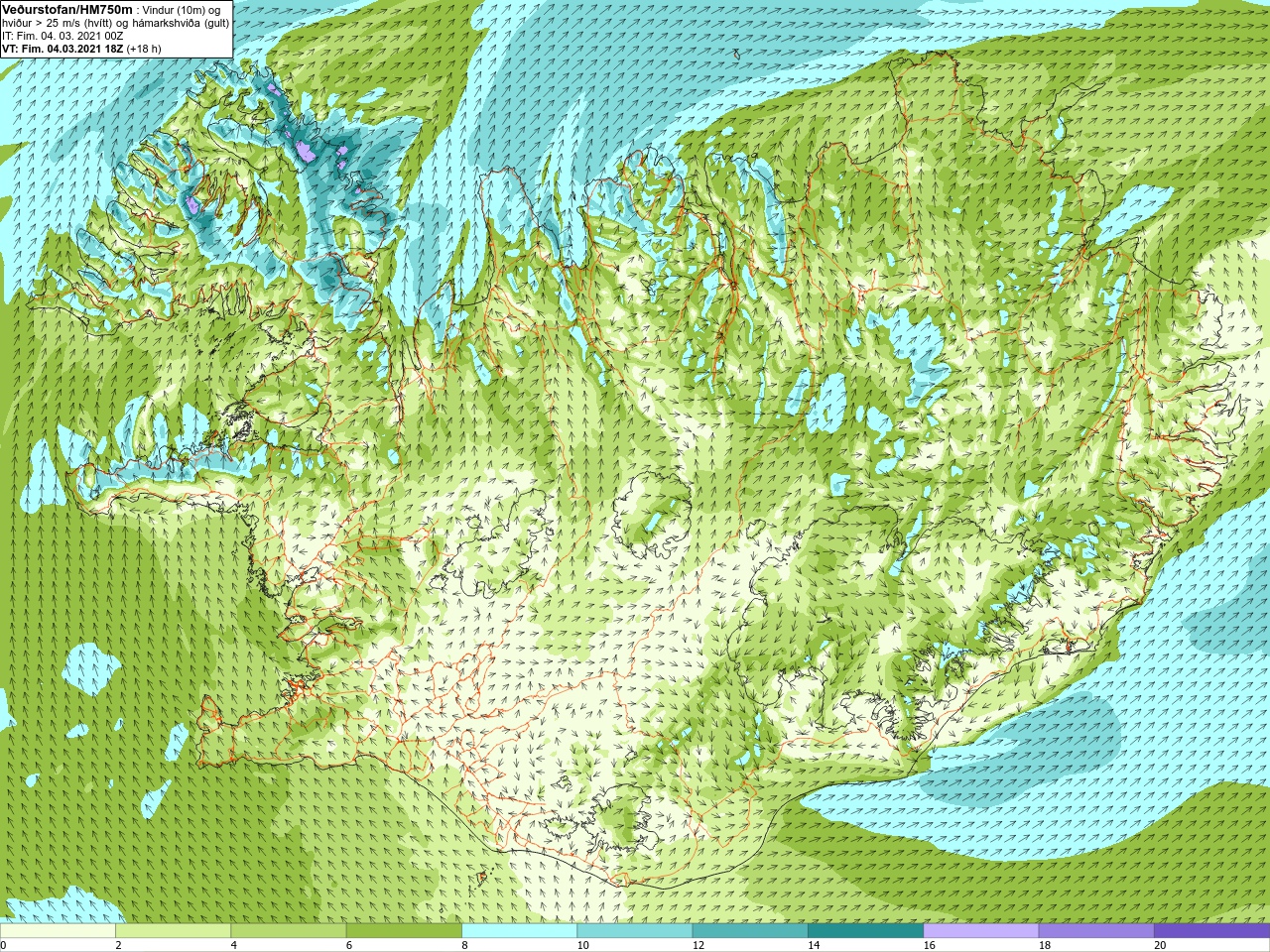Click the pale cyan 8–10 legend swatch
Screen dimensions: 1270x952
click(519, 931)
